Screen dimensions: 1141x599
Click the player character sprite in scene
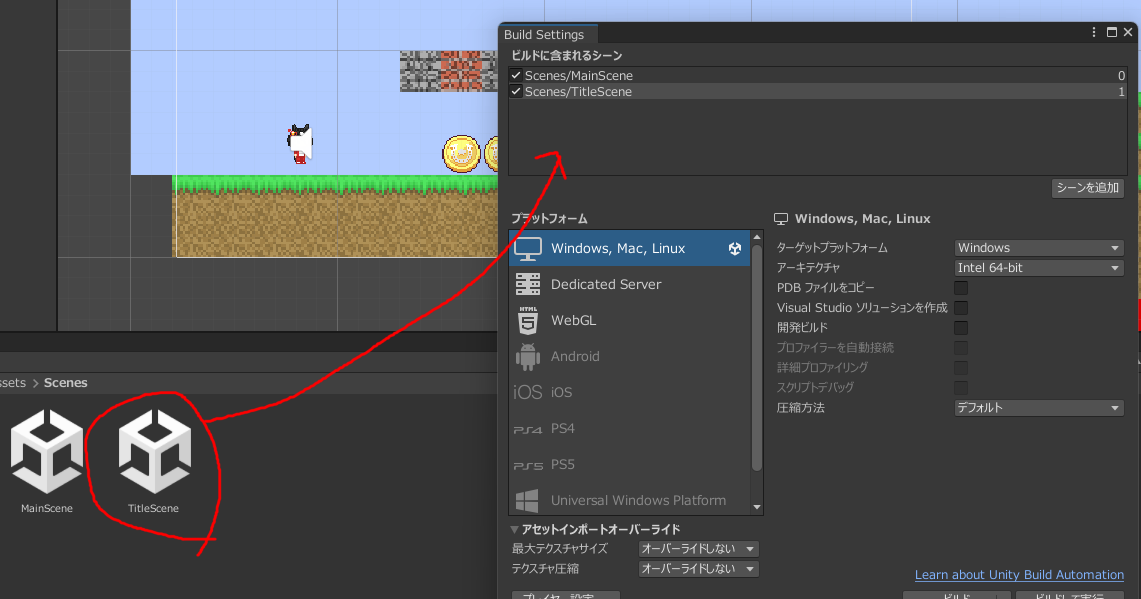[300, 143]
